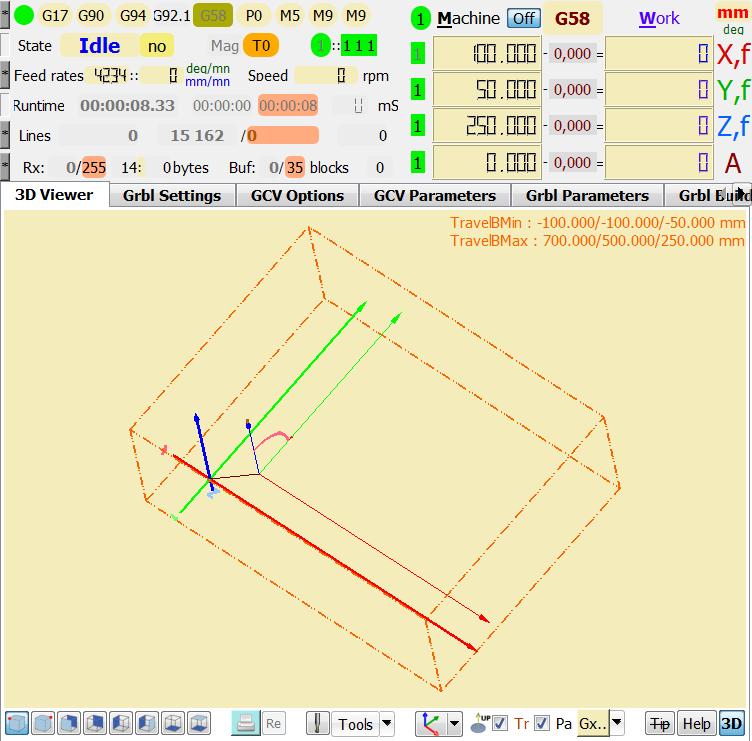Click the Help button
The image size is (752, 741).
[696, 723]
